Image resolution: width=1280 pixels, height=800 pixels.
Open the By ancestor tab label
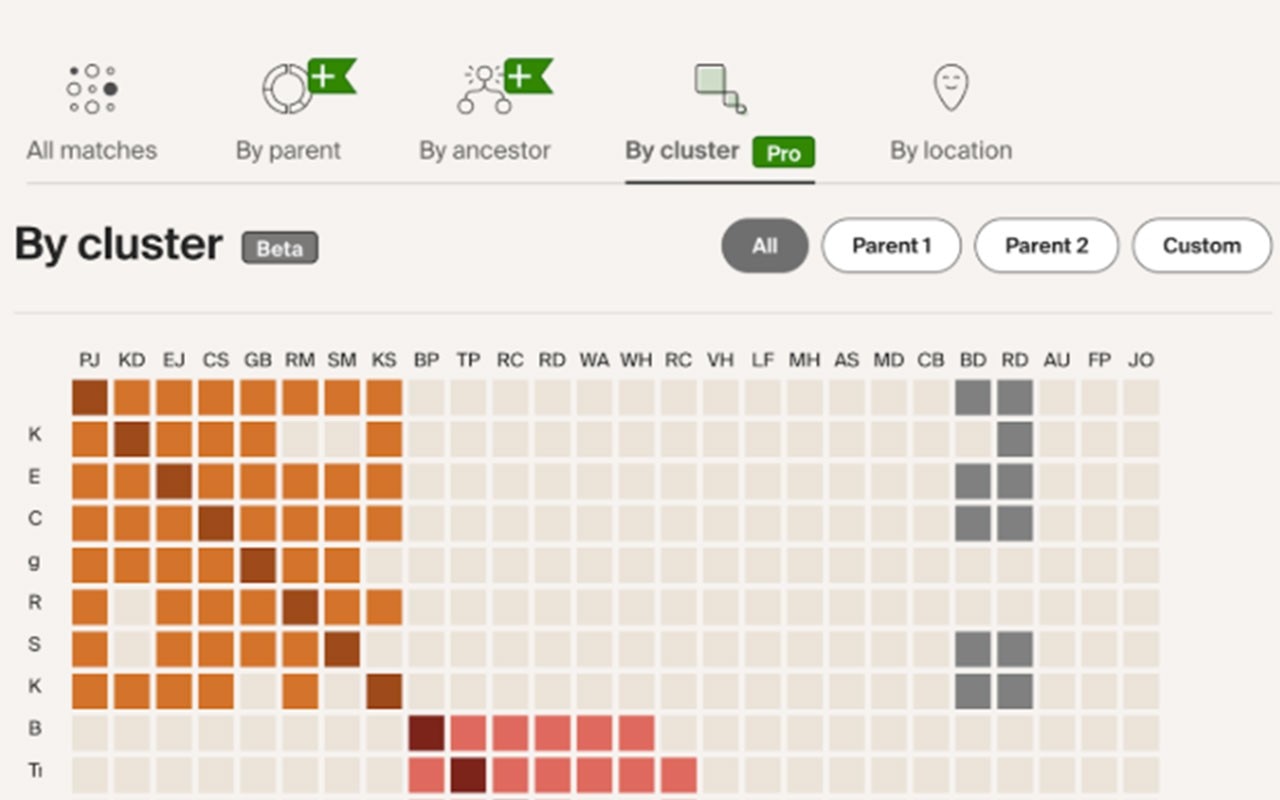[485, 151]
